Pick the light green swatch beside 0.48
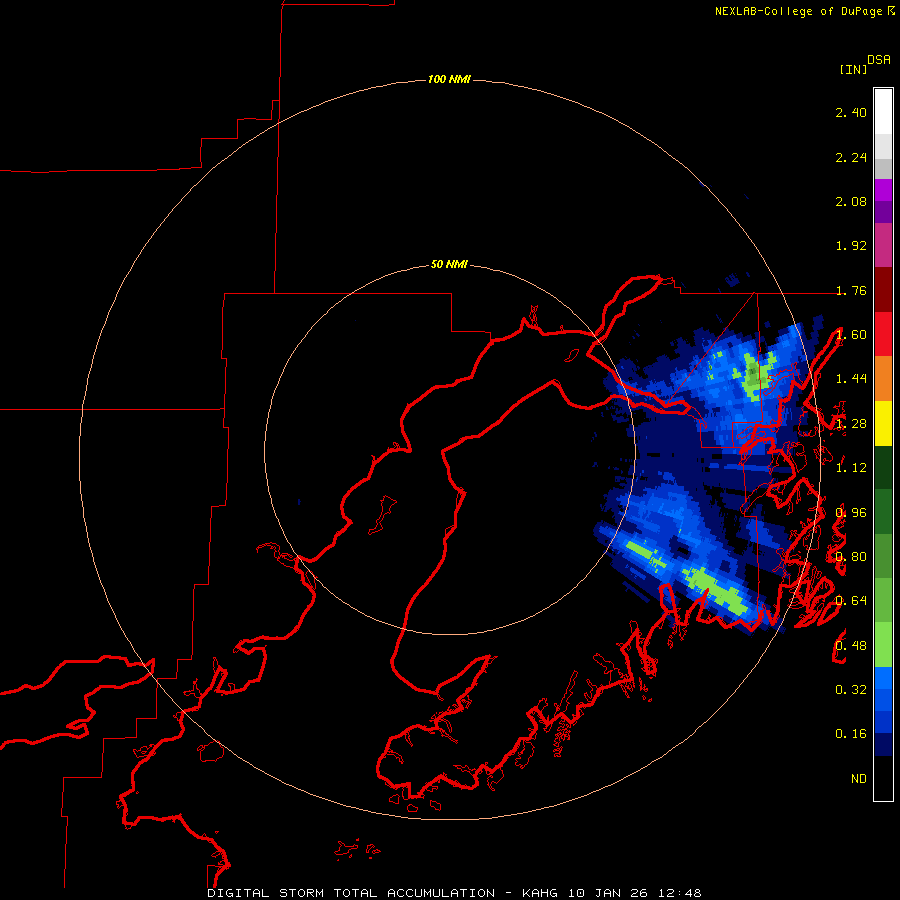The width and height of the screenshot is (900, 900). [x=883, y=645]
